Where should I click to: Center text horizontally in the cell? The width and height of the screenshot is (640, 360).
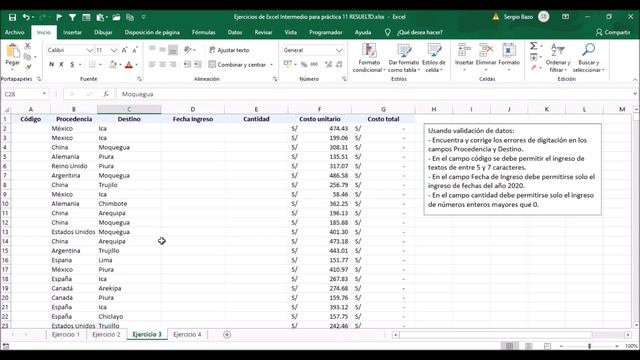[x=162, y=64]
